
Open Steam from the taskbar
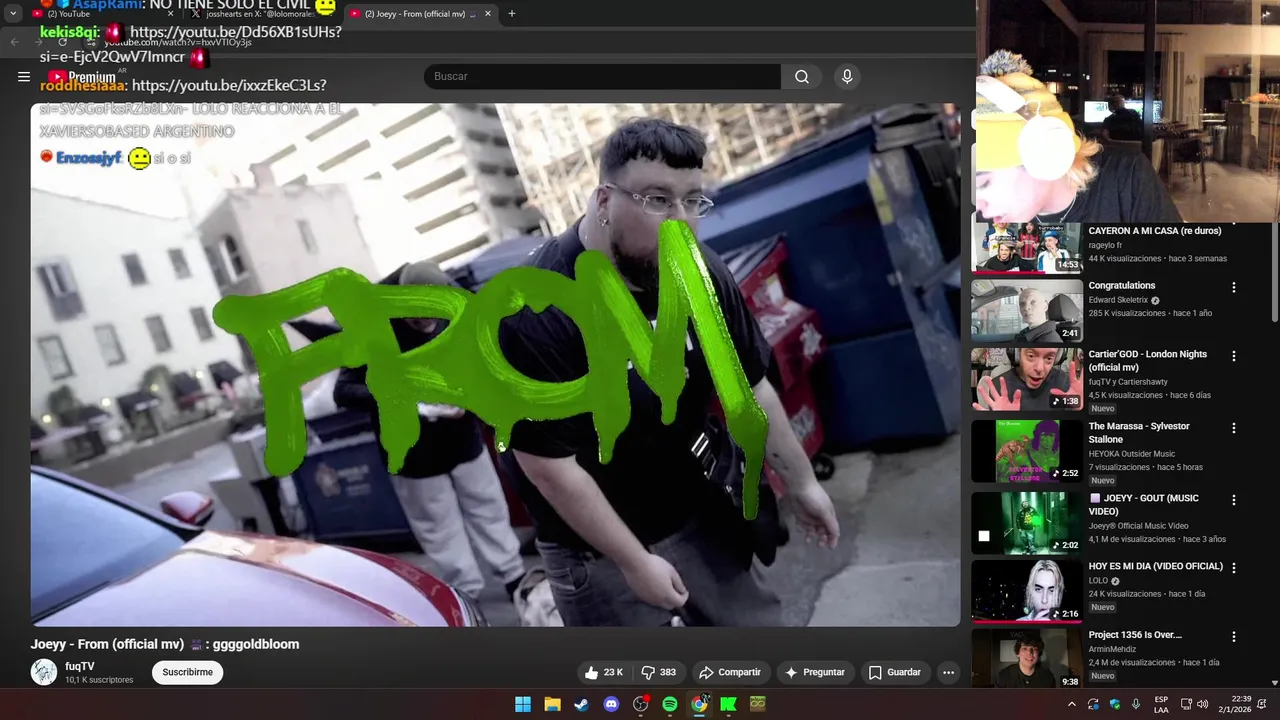coord(581,704)
